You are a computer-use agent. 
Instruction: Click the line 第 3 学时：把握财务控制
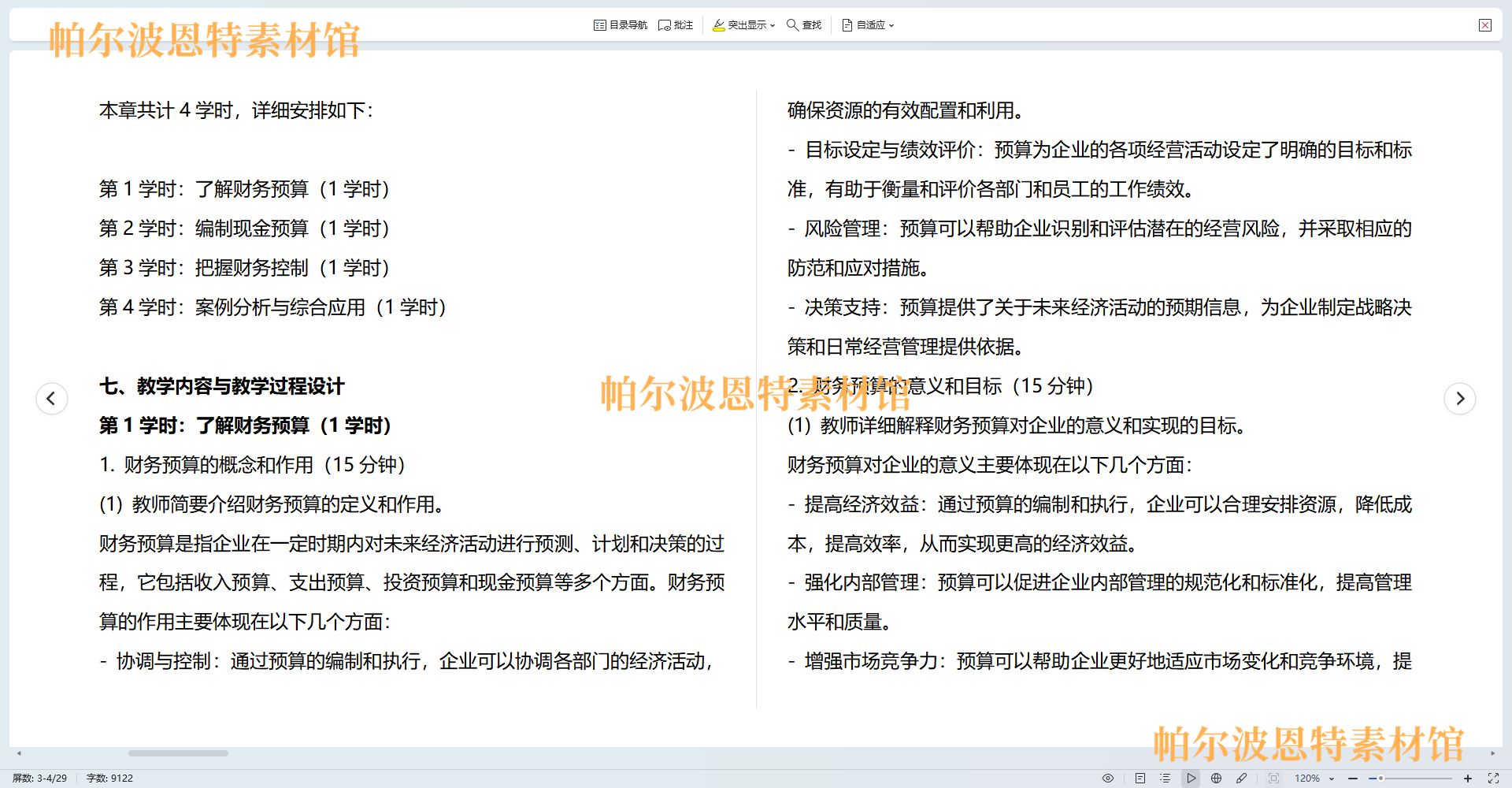pyautogui.click(x=245, y=268)
